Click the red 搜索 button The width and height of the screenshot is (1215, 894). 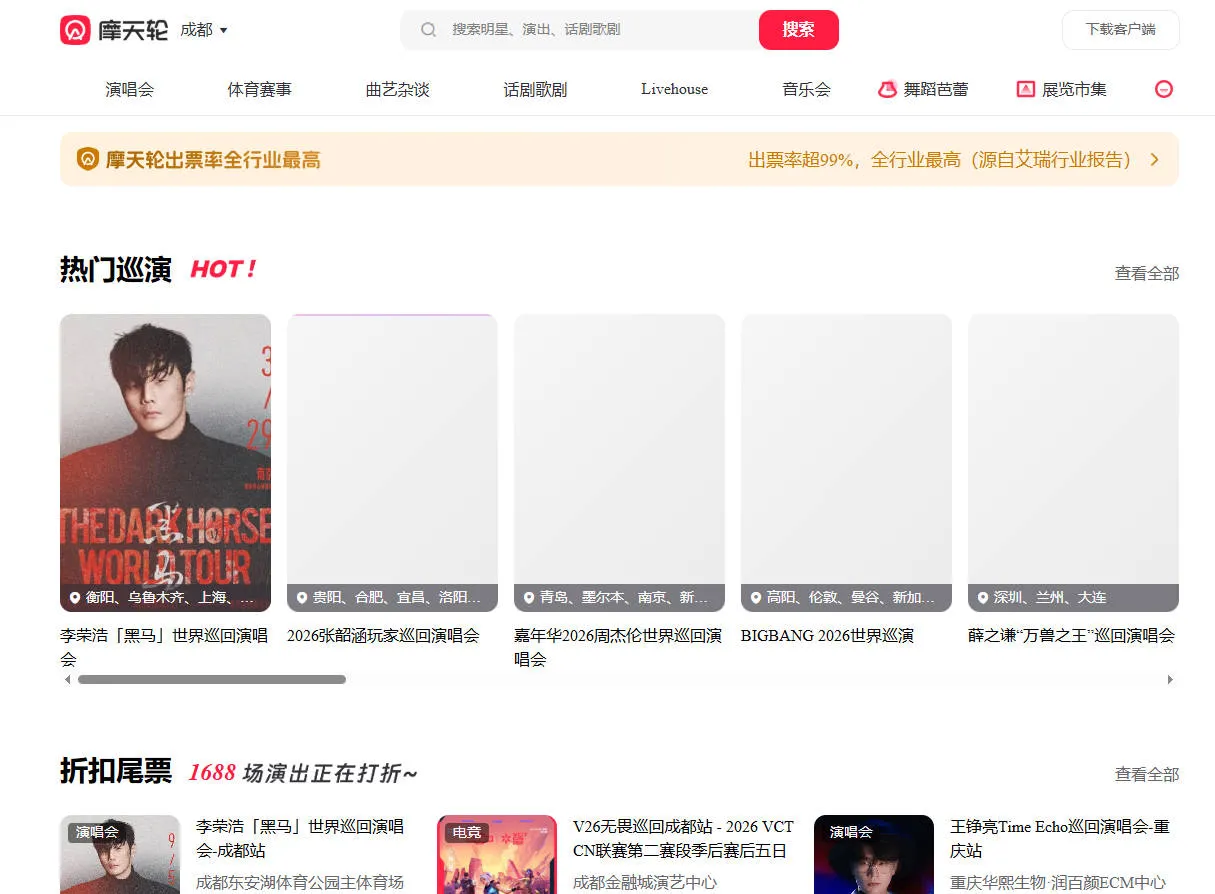799,30
